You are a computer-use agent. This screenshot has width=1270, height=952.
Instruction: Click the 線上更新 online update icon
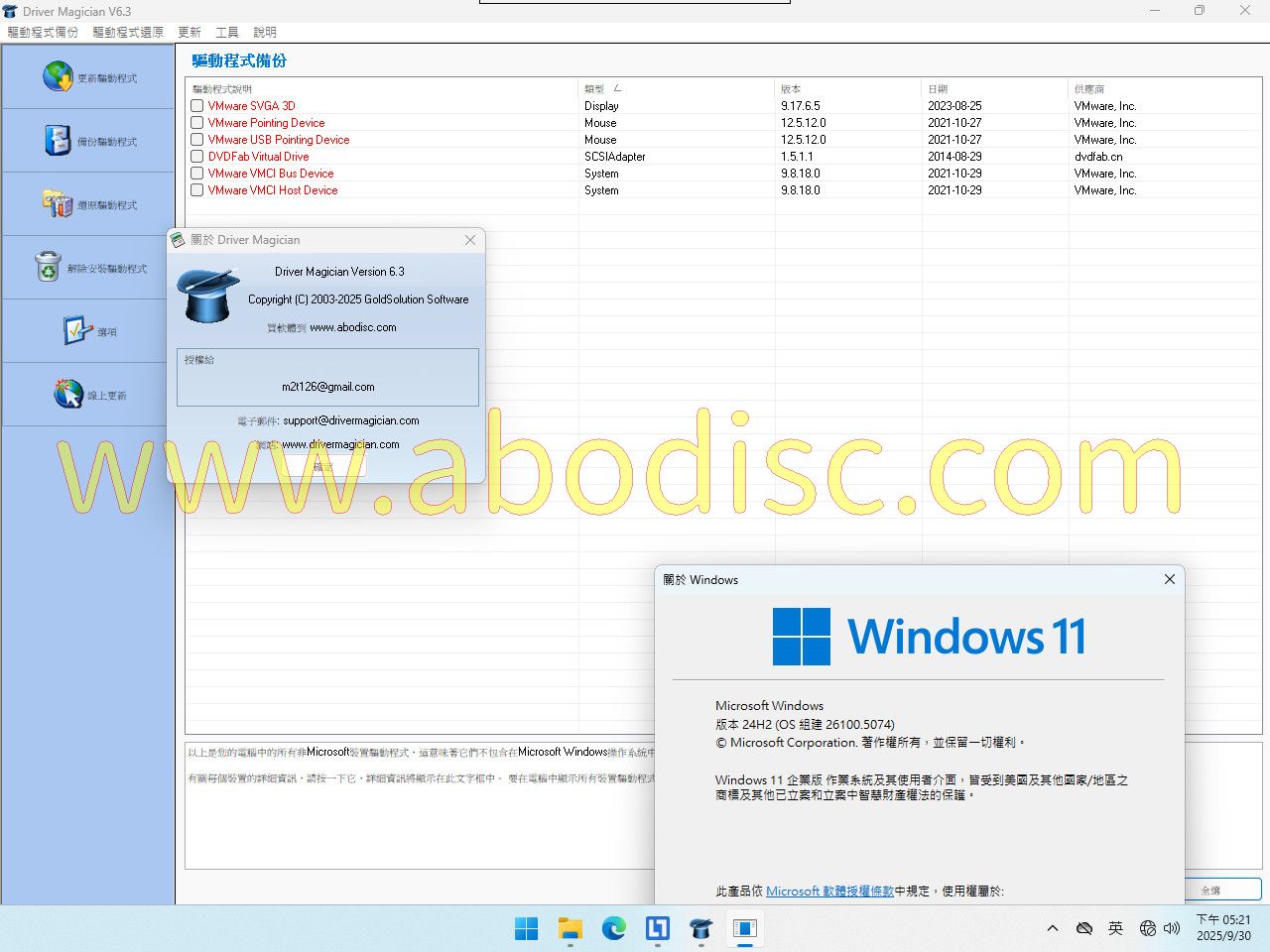pyautogui.click(x=68, y=395)
